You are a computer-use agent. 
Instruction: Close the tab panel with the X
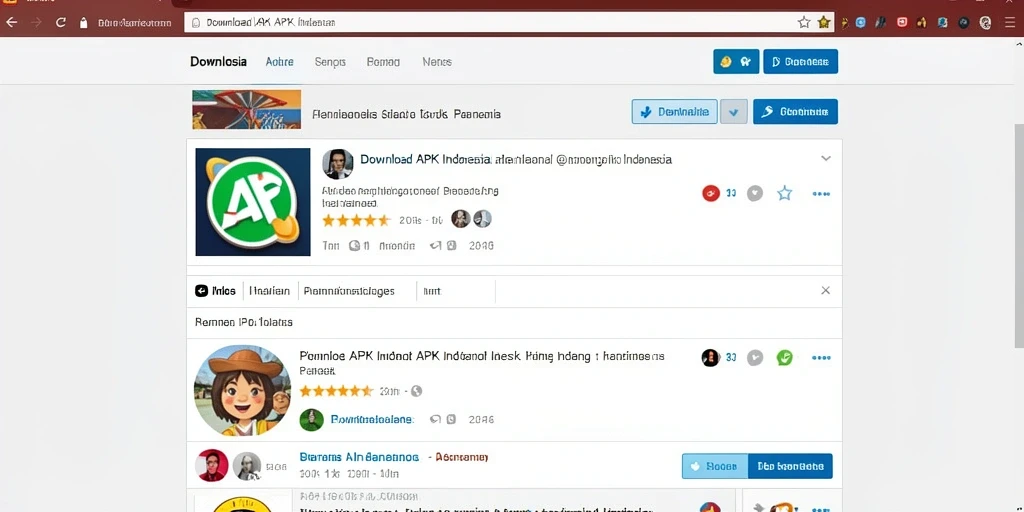(x=825, y=290)
